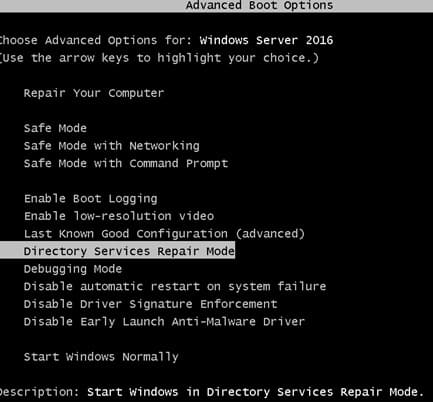Choose Enable low-resolution video

click(x=119, y=216)
